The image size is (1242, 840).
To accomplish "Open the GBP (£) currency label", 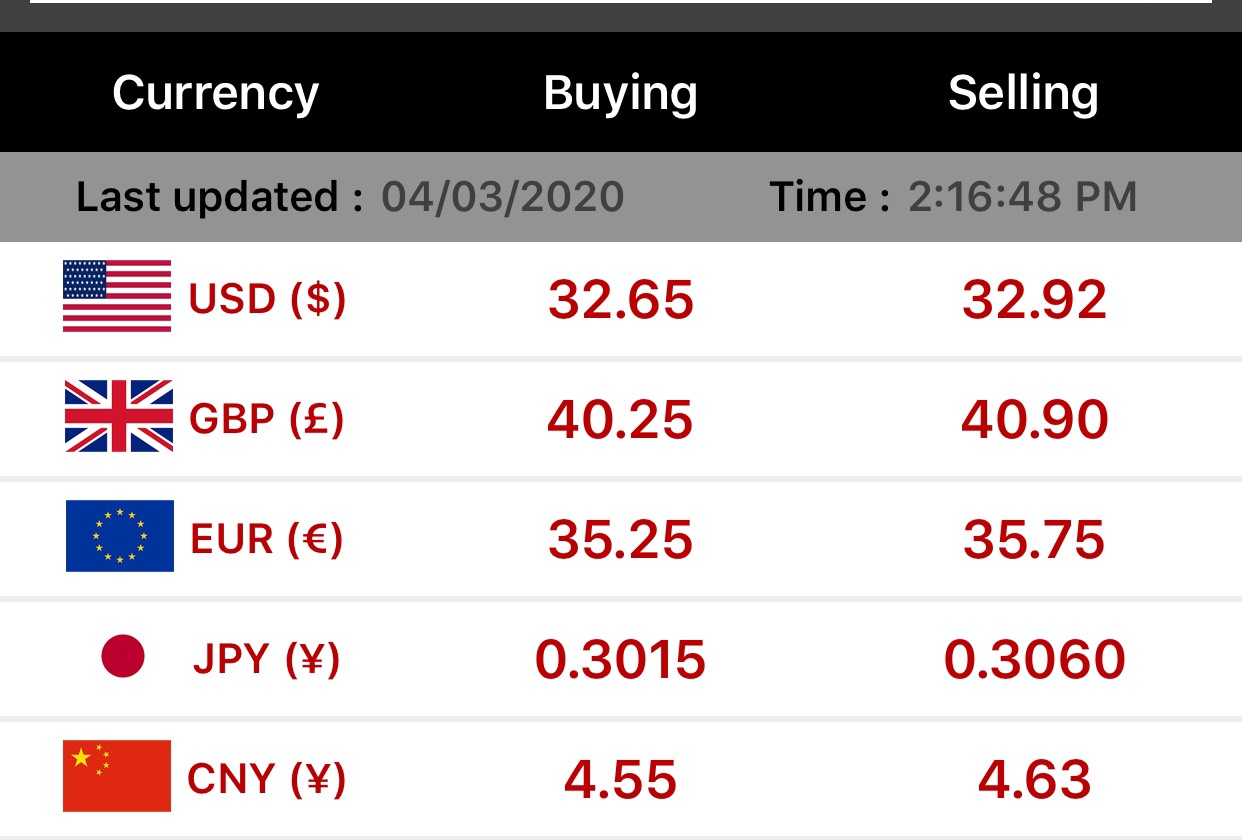I will pyautogui.click(x=267, y=419).
